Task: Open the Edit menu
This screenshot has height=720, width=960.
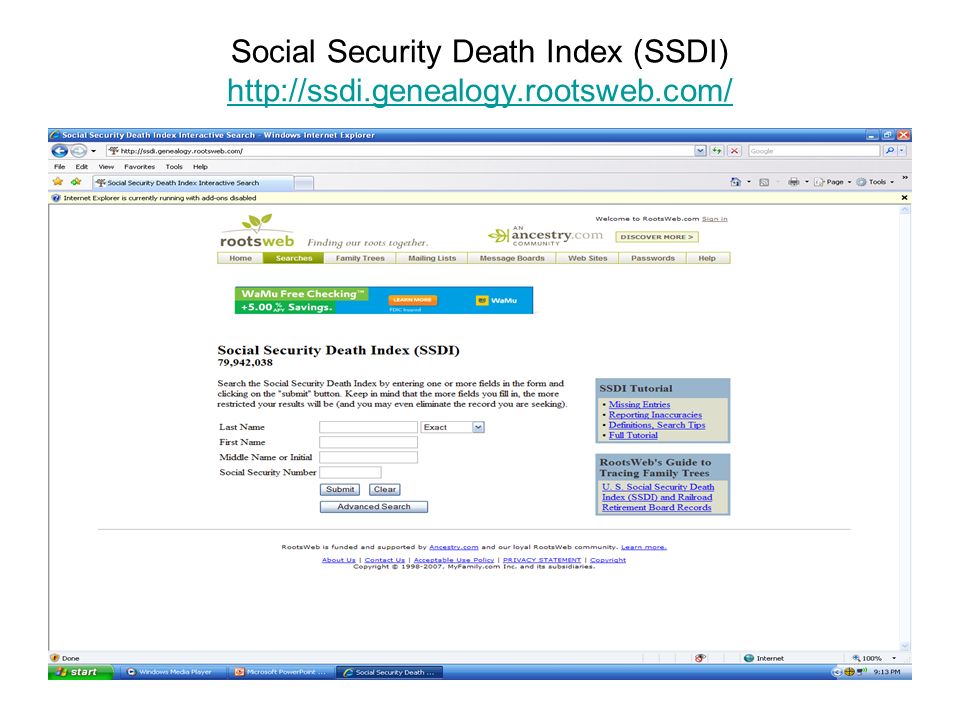Action: click(x=81, y=167)
